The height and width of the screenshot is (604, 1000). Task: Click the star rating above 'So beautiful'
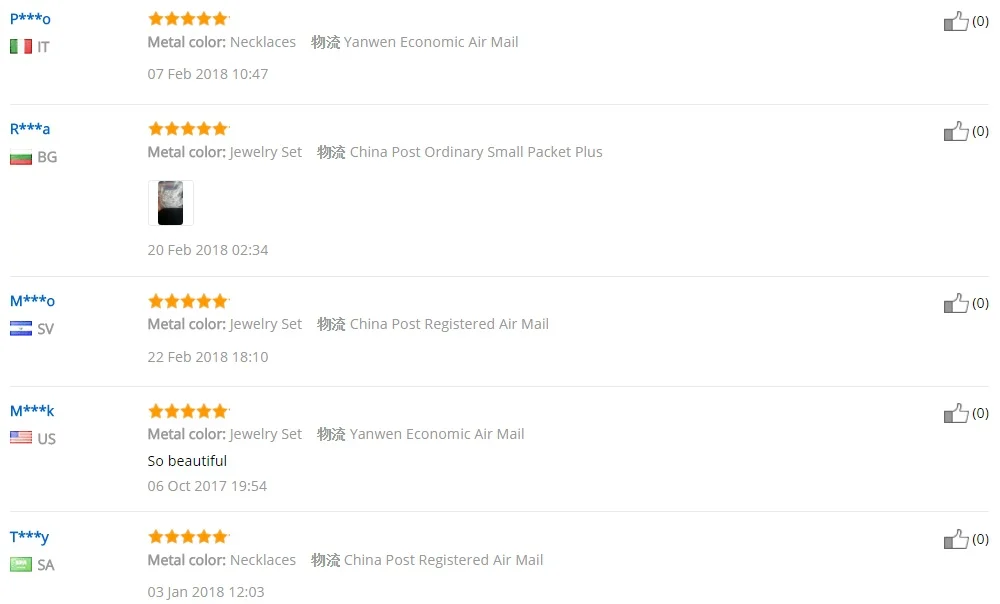(x=188, y=411)
